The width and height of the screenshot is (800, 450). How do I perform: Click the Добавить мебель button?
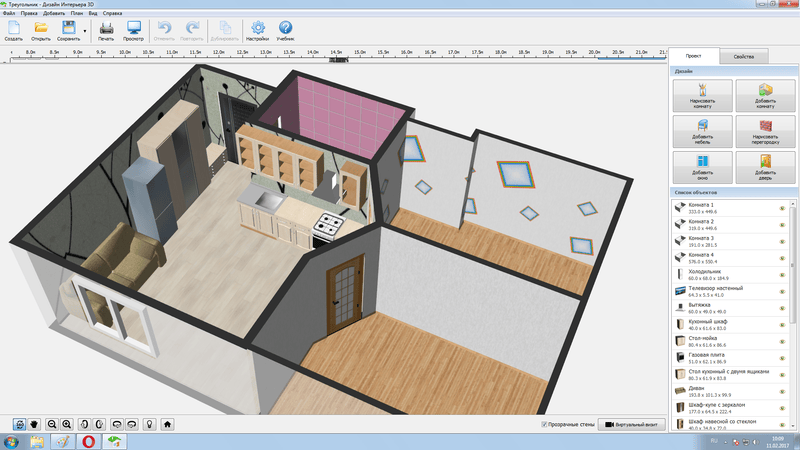(x=700, y=130)
